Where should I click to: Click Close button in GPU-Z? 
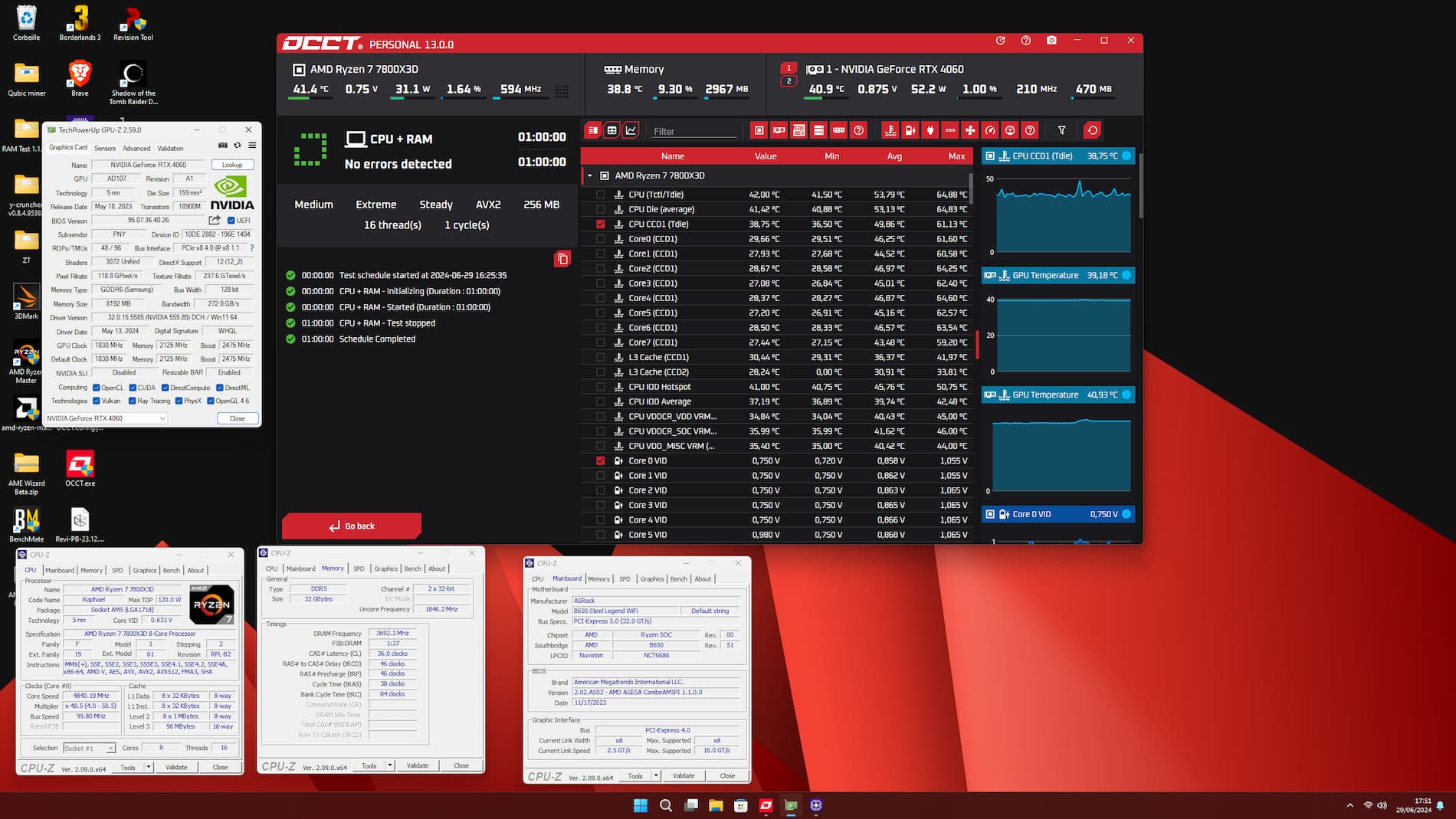(238, 418)
